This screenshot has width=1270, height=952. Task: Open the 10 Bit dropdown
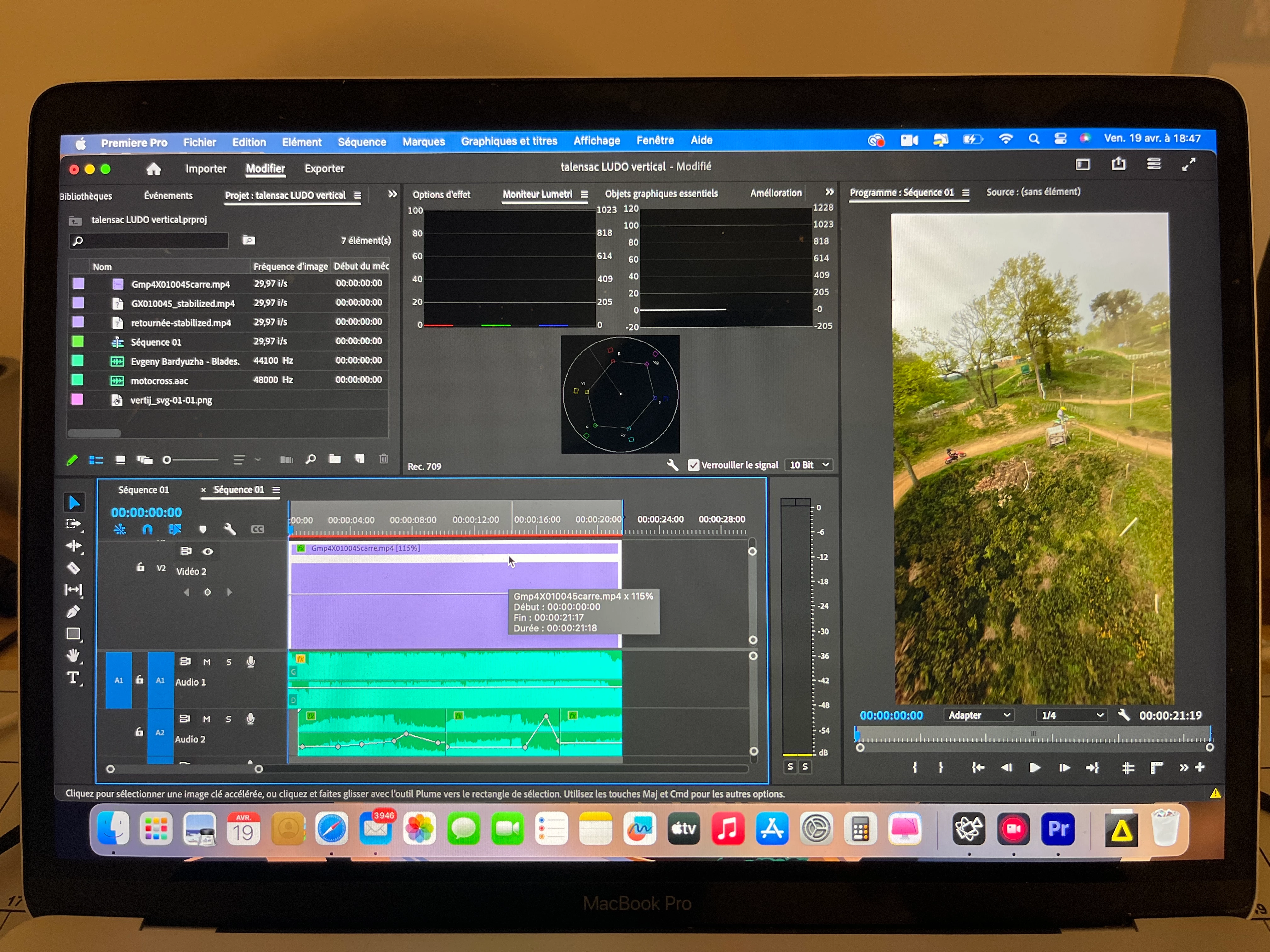(x=809, y=465)
